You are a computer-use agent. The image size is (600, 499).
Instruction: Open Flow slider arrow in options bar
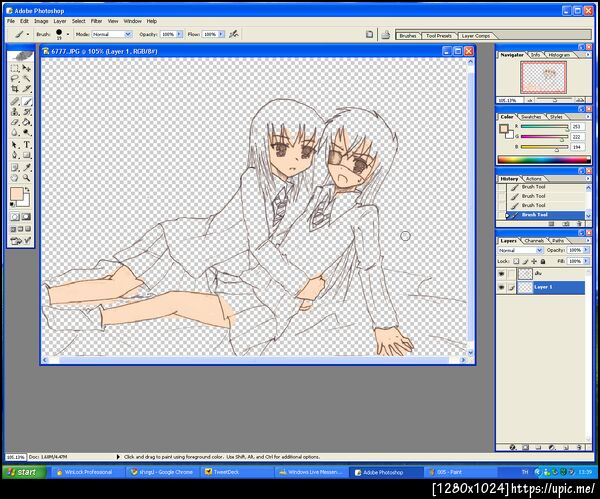221,34
